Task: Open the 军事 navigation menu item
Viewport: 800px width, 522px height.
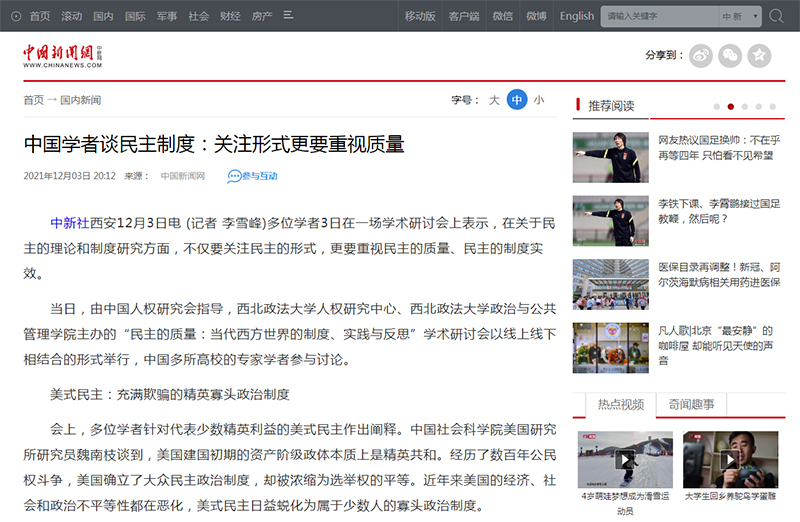Action: pos(167,16)
